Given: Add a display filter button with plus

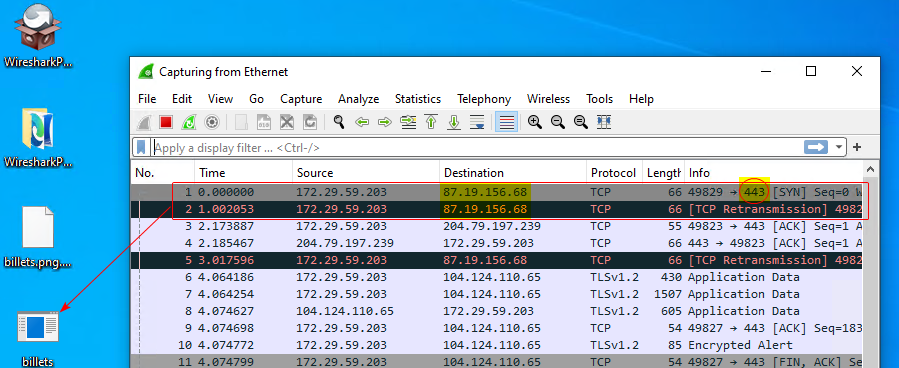Looking at the screenshot, I should (x=857, y=147).
